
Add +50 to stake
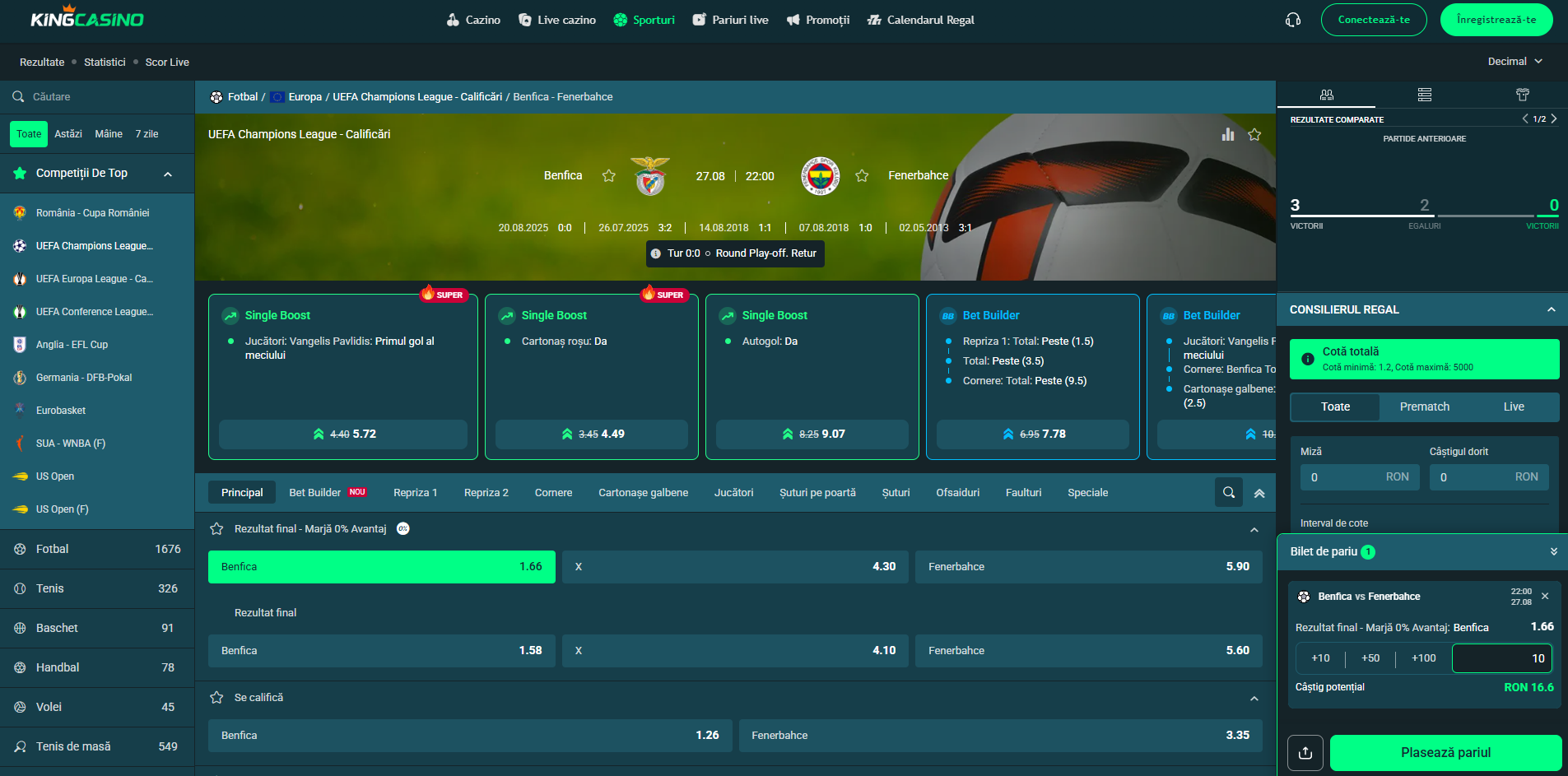[1370, 658]
